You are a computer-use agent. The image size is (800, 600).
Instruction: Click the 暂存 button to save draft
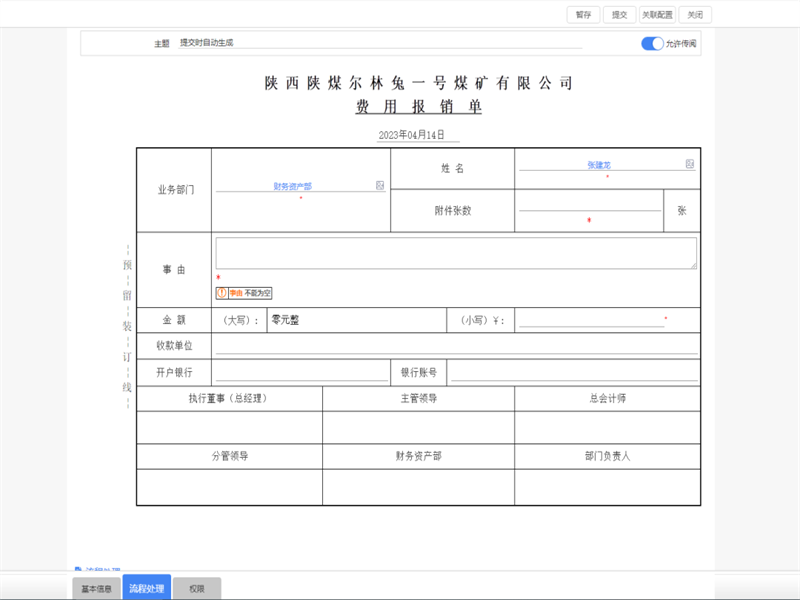pos(581,14)
